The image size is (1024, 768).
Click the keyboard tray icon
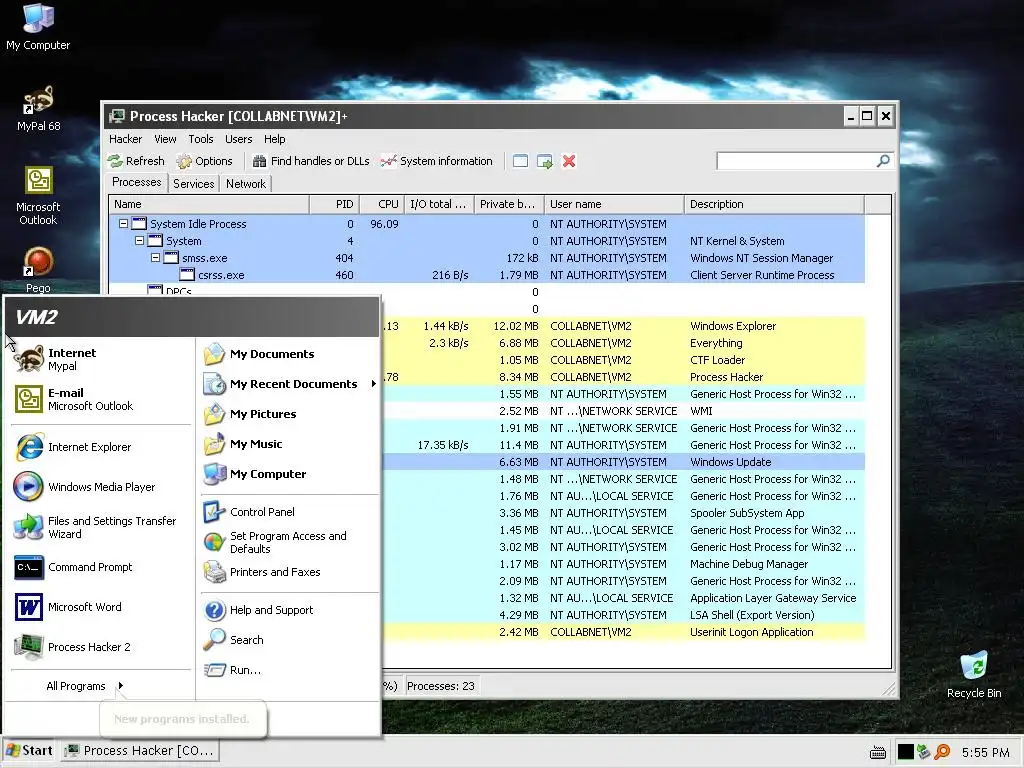[878, 753]
